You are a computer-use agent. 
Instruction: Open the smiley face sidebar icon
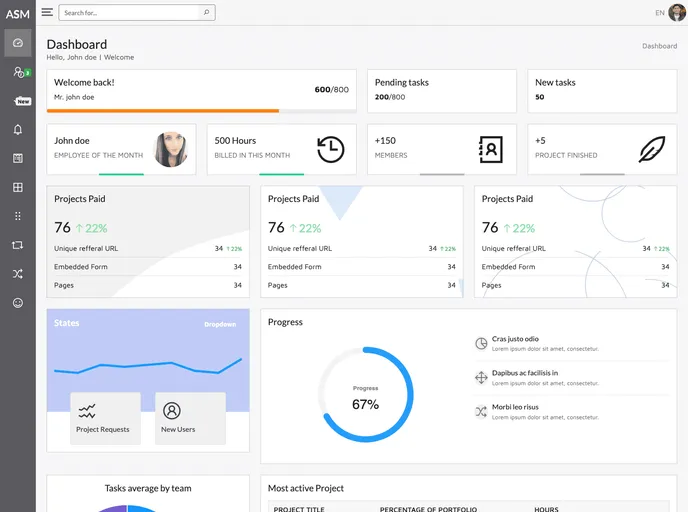[x=18, y=302]
